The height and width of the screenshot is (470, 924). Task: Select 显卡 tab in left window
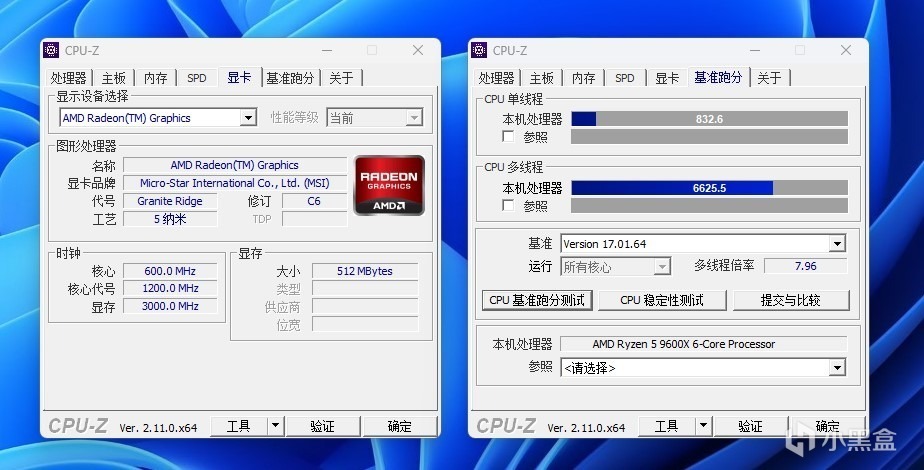[x=239, y=77]
